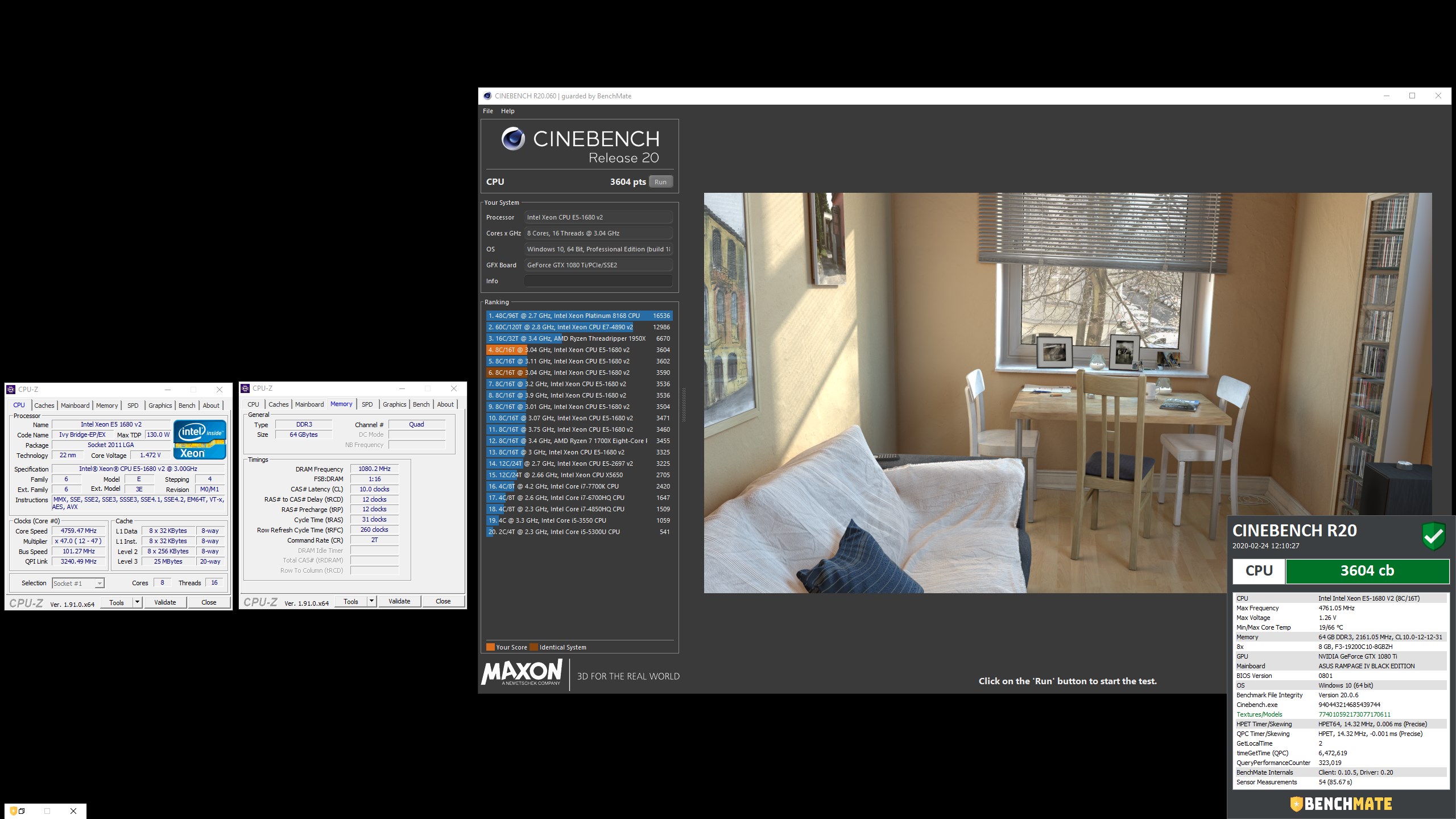This screenshot has width=1456, height=819.
Task: Switch to SPD tab in the CPU-Z memory window
Action: coord(367,404)
